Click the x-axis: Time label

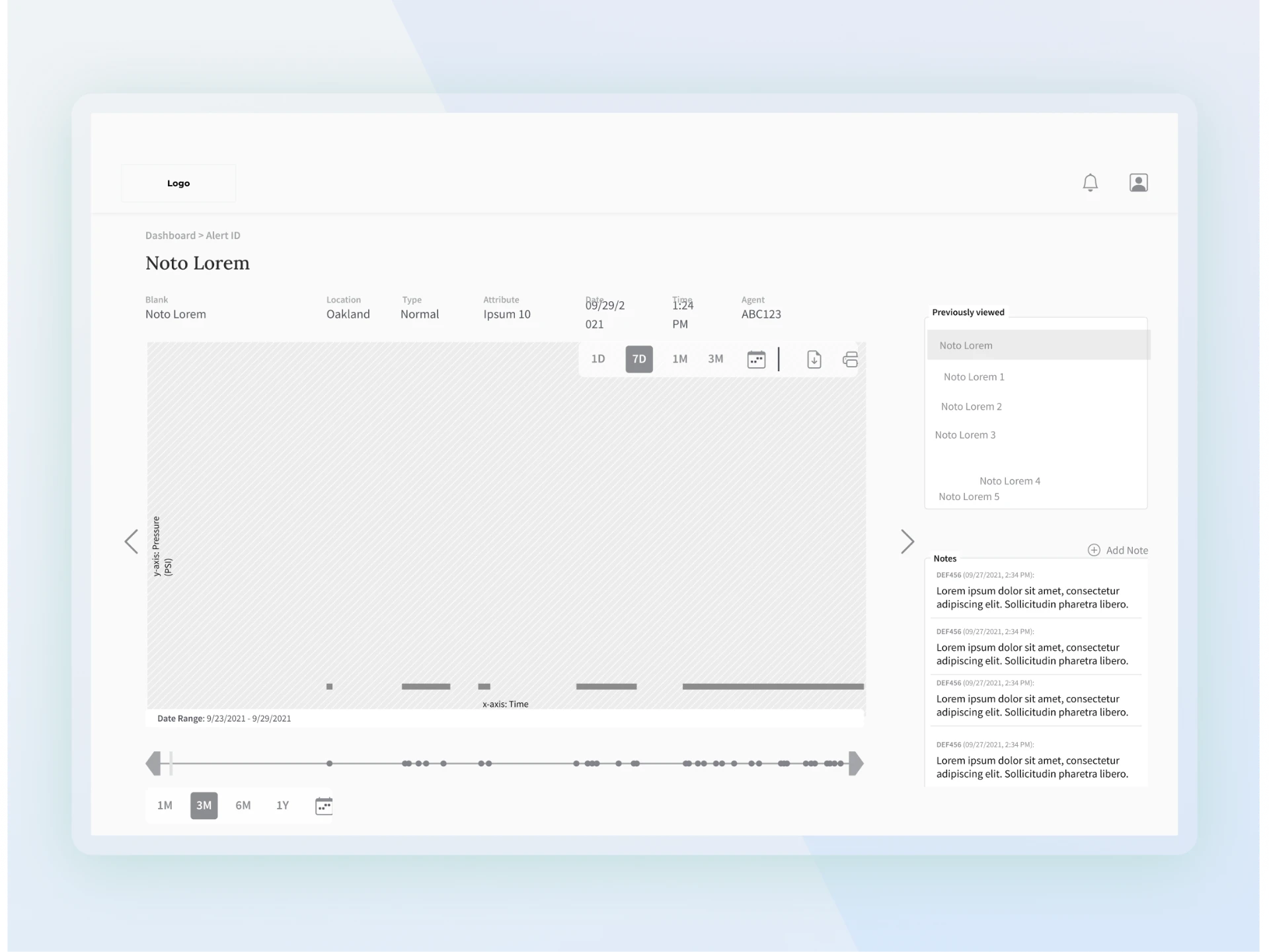pos(506,704)
